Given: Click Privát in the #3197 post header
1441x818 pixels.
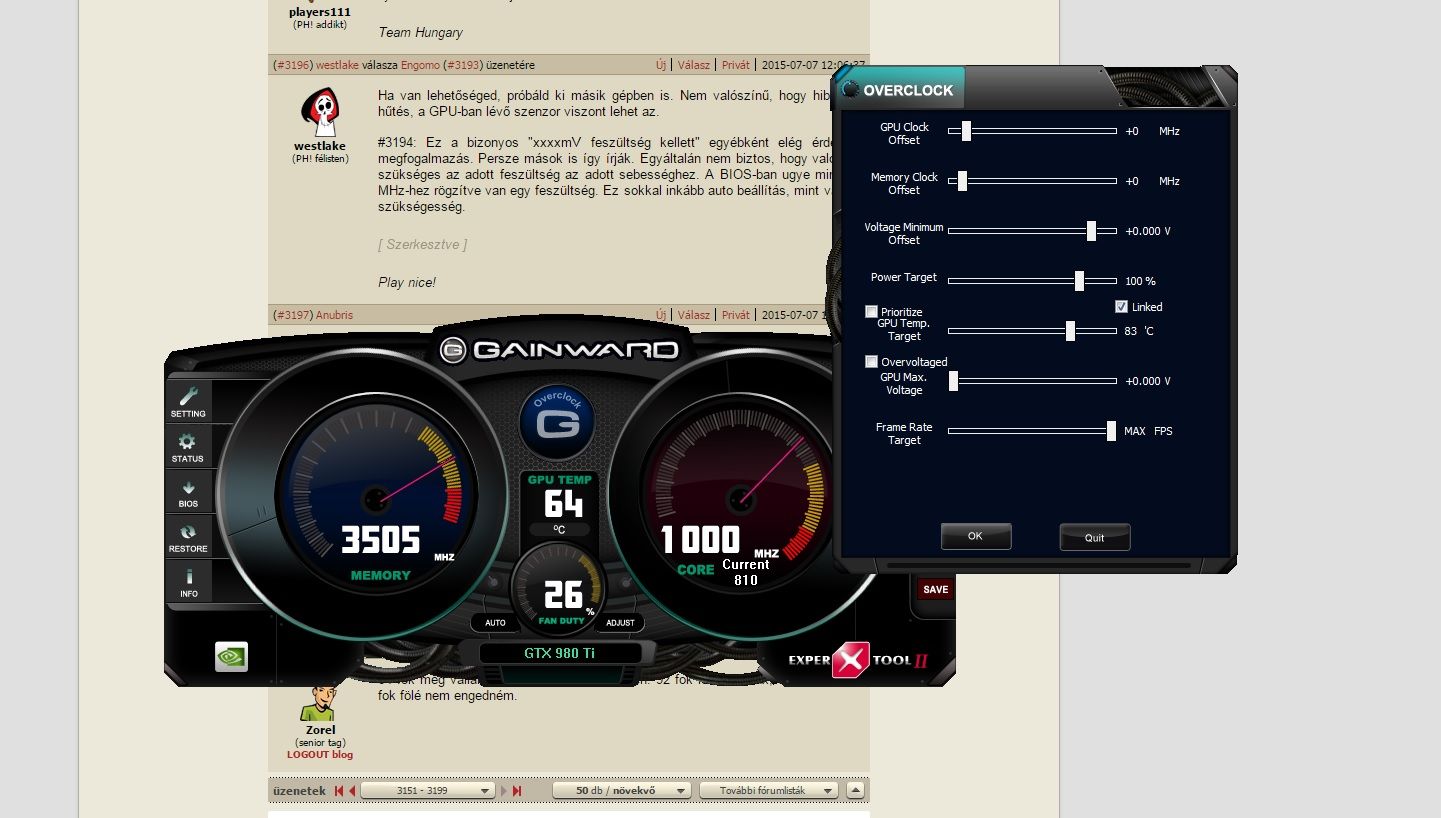Looking at the screenshot, I should (x=735, y=315).
